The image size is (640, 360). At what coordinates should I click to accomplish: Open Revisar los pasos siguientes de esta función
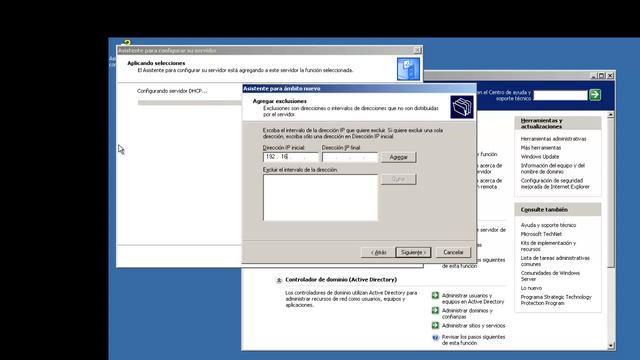point(473,340)
